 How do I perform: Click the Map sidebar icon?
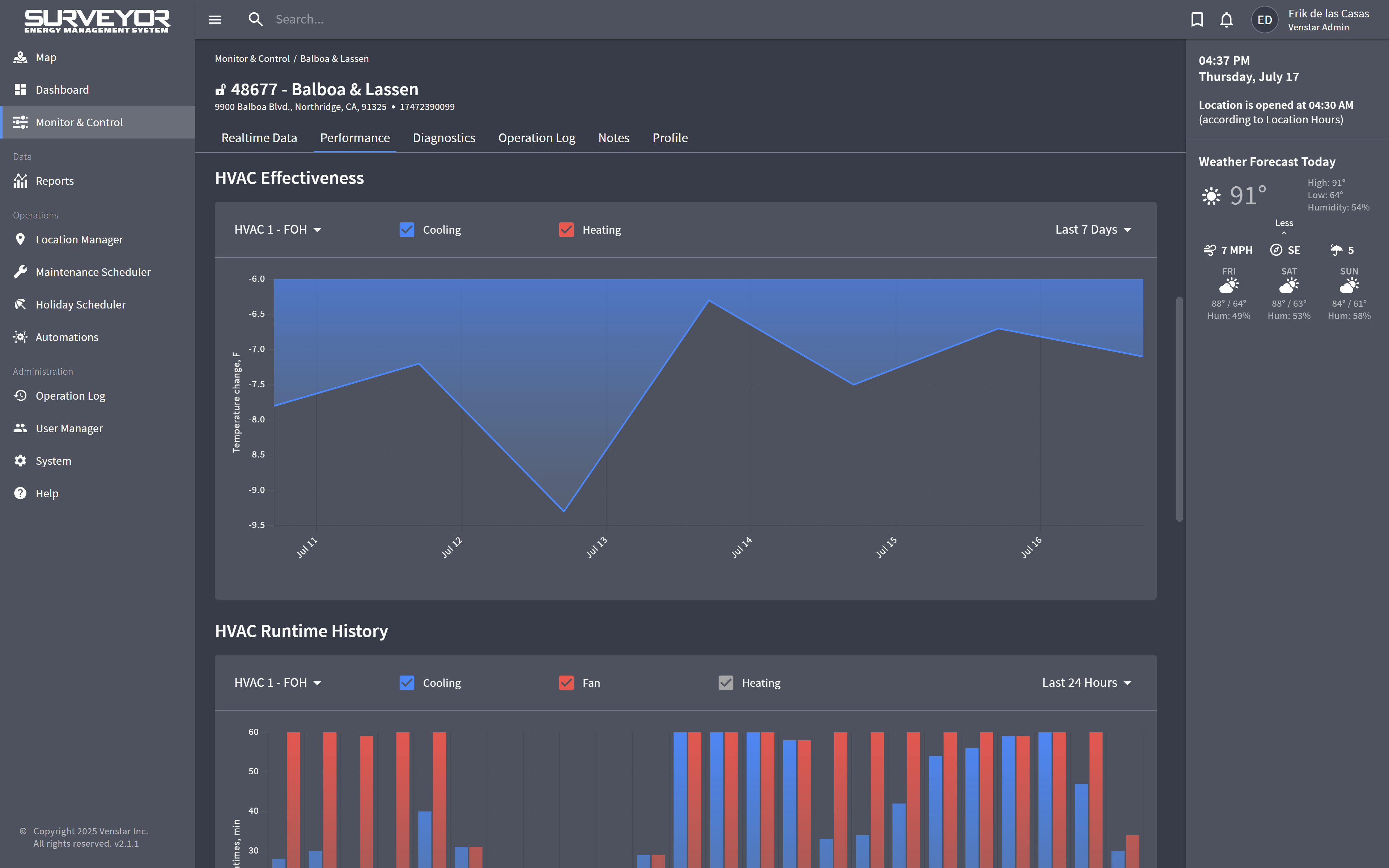coord(21,58)
